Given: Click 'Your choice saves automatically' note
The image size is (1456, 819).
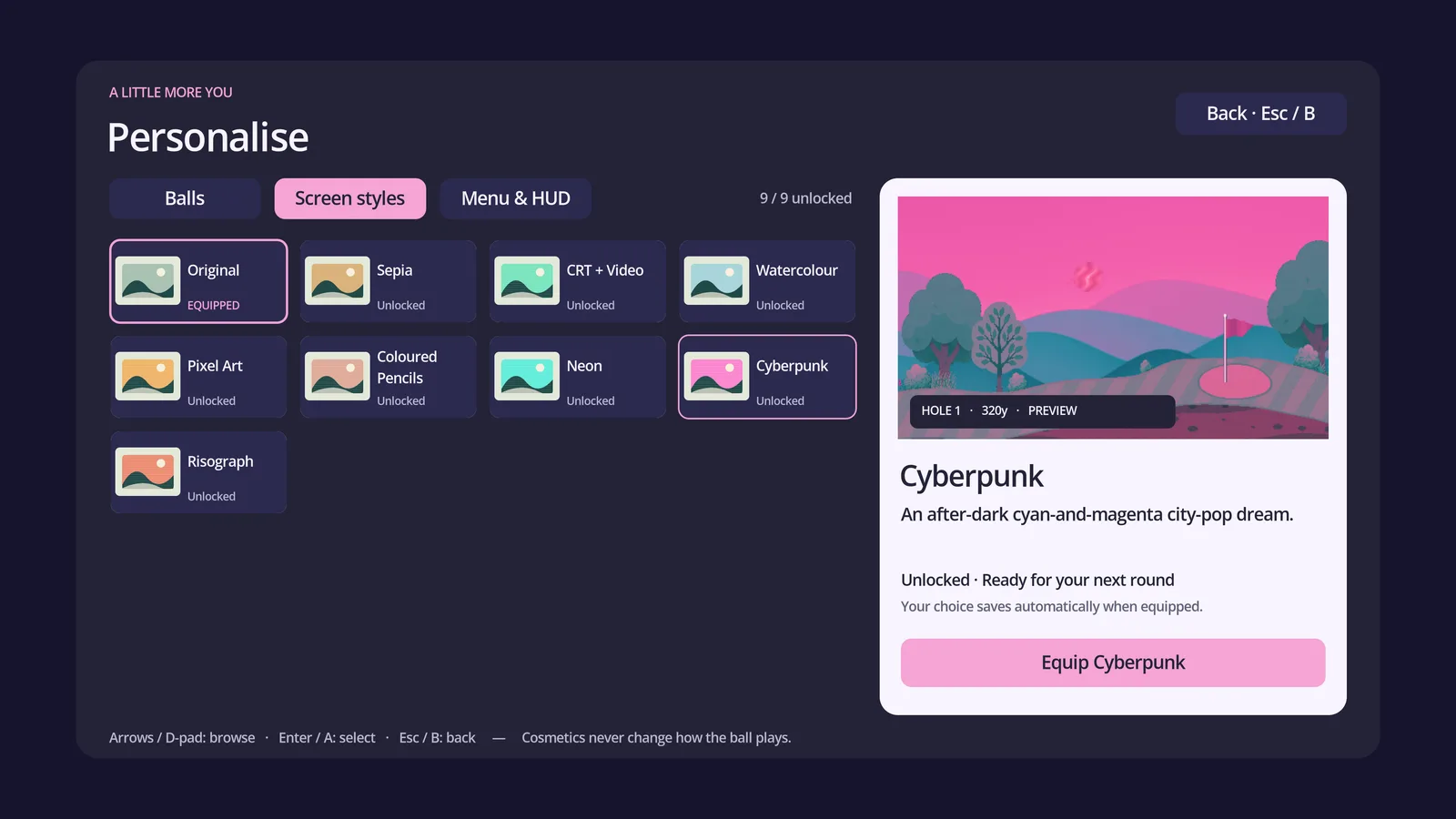Looking at the screenshot, I should tap(1051, 606).
